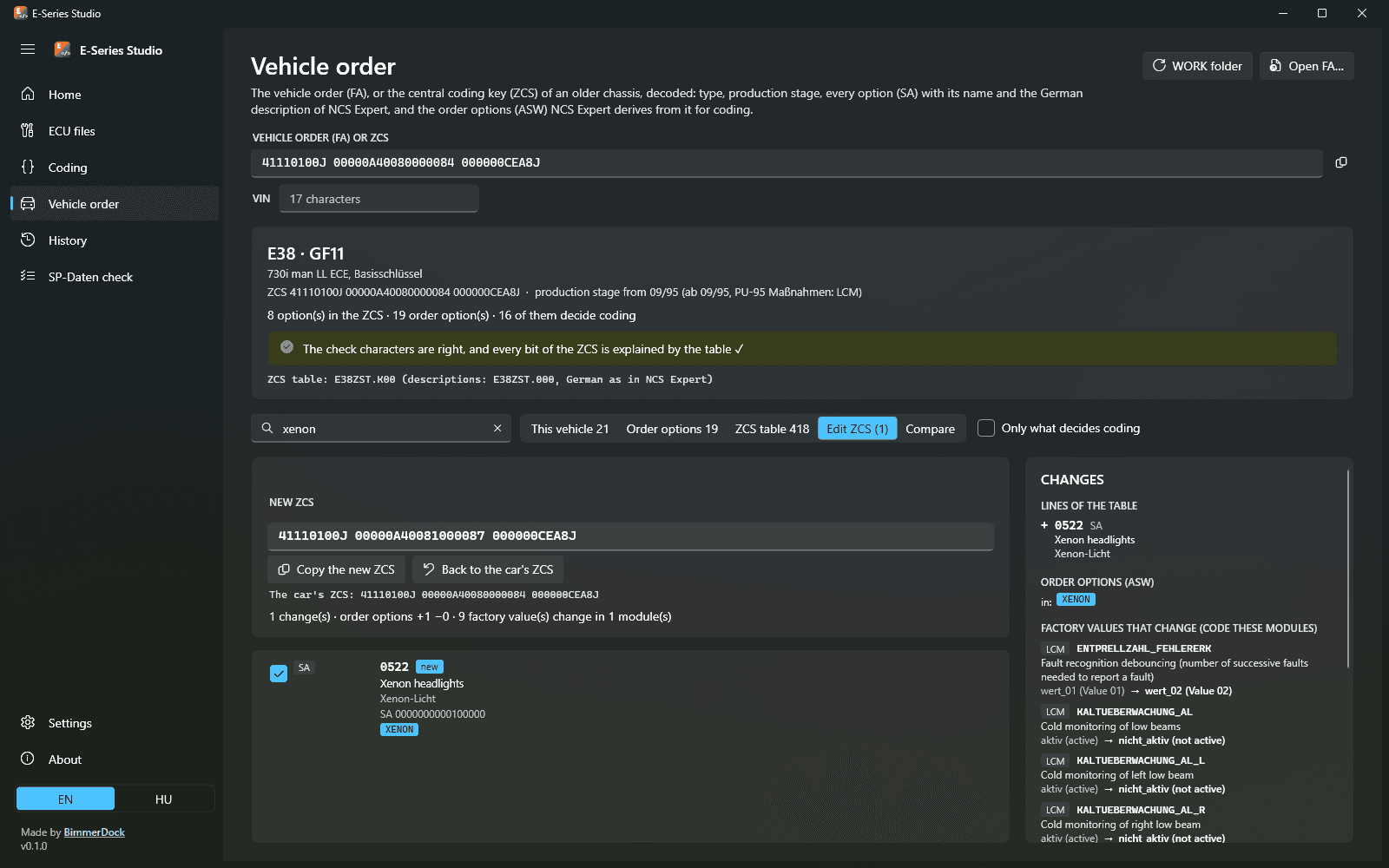Viewport: 1389px width, 868px height.
Task: Click the Changes panel scrollbar
Action: [x=1348, y=569]
